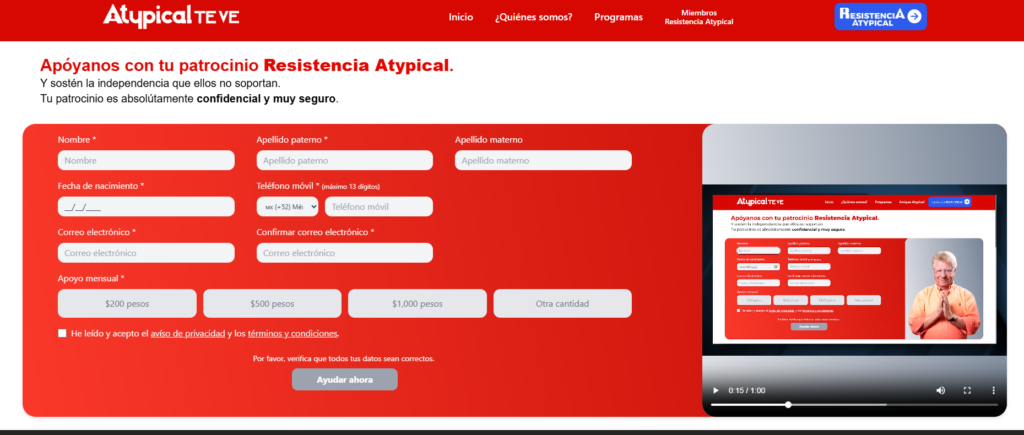Mute the video with speaker icon
1024x435 pixels.
pyautogui.click(x=940, y=389)
